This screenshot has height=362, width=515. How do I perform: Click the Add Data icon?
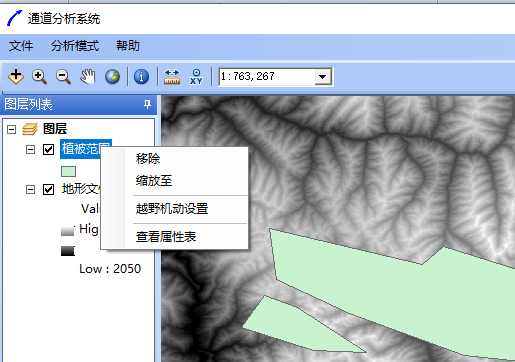[x=16, y=77]
